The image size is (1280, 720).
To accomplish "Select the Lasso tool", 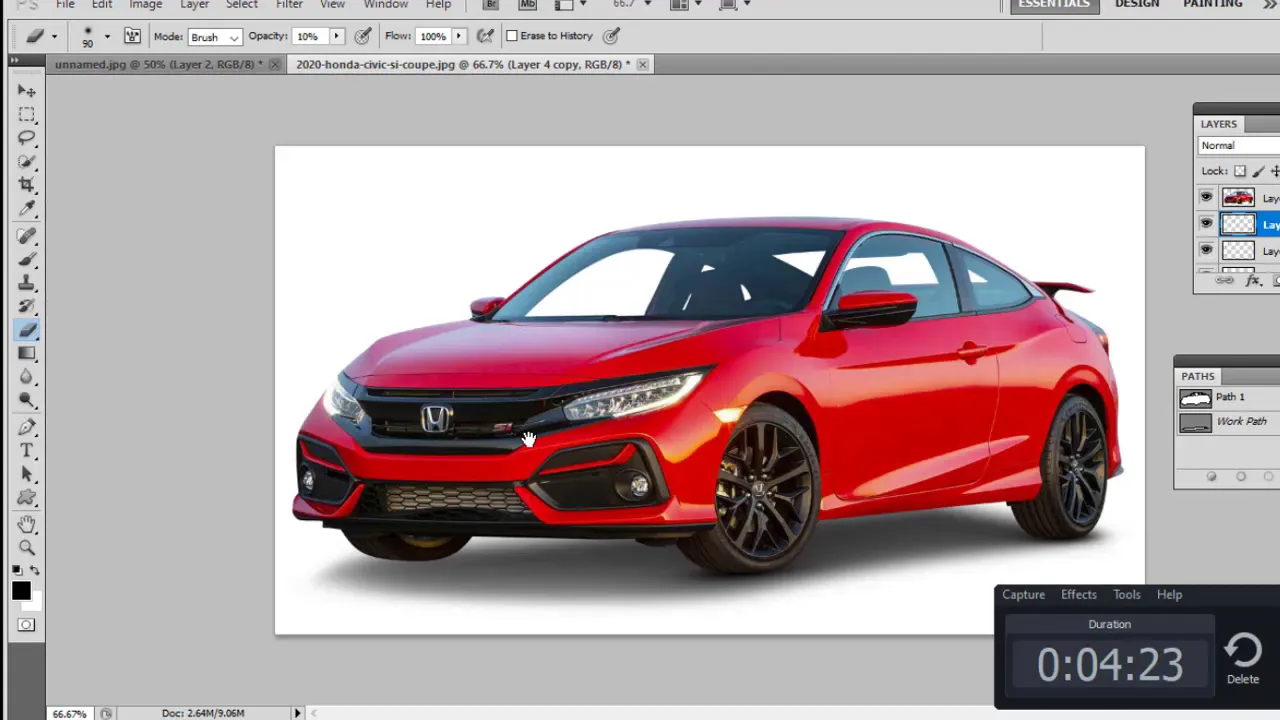I will [27, 138].
